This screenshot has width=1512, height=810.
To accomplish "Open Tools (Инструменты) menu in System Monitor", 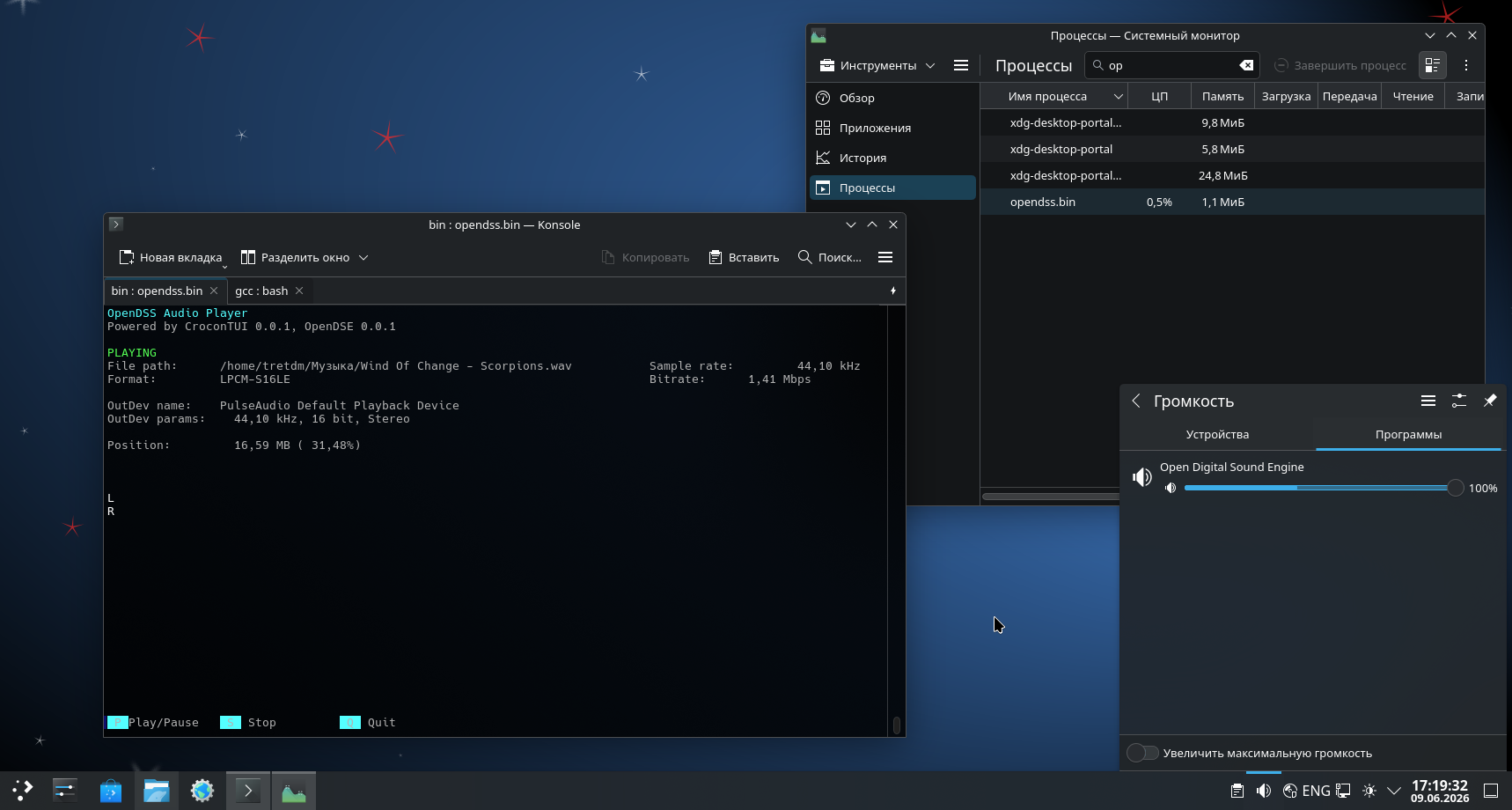I will click(877, 65).
